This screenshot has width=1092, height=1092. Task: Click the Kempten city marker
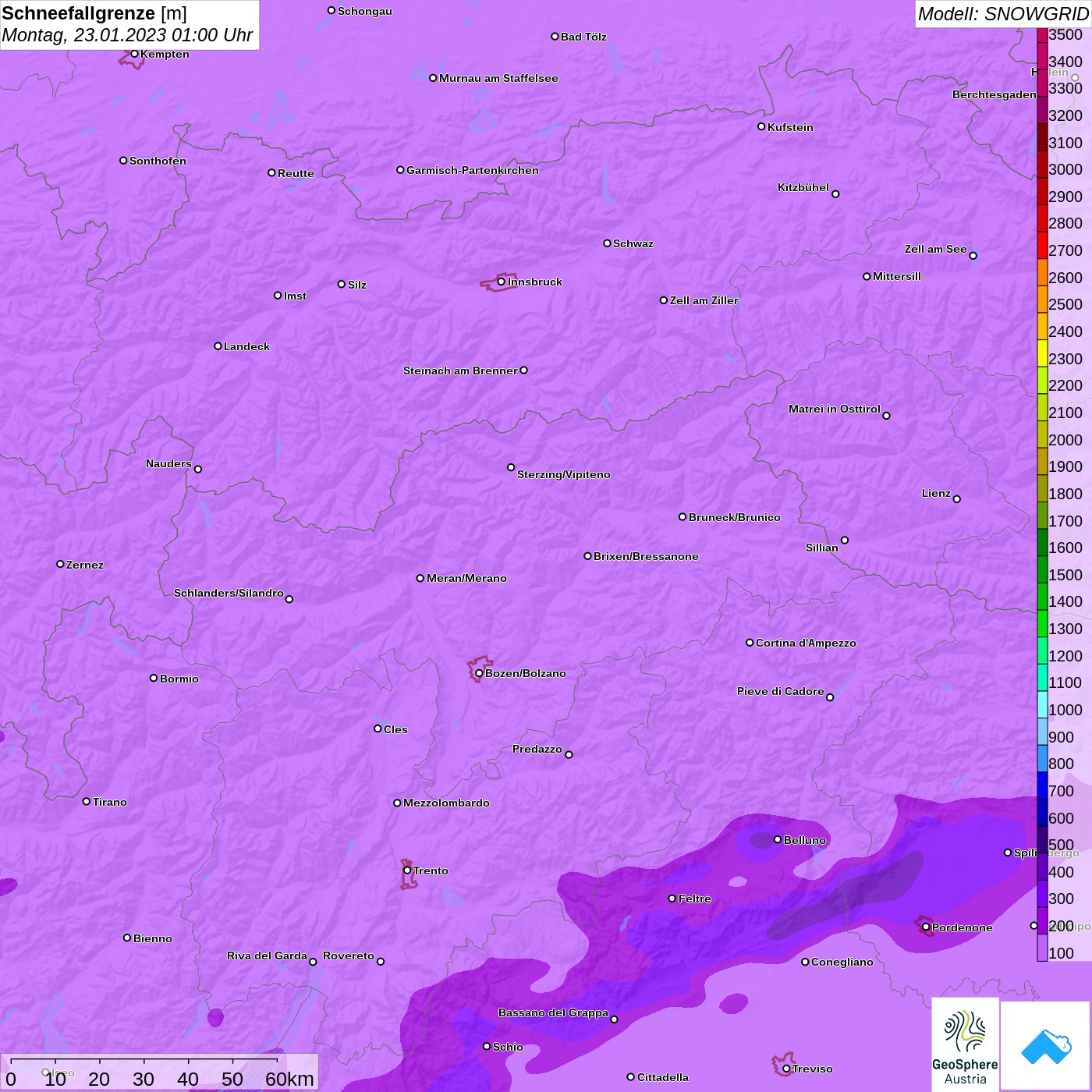pyautogui.click(x=134, y=54)
